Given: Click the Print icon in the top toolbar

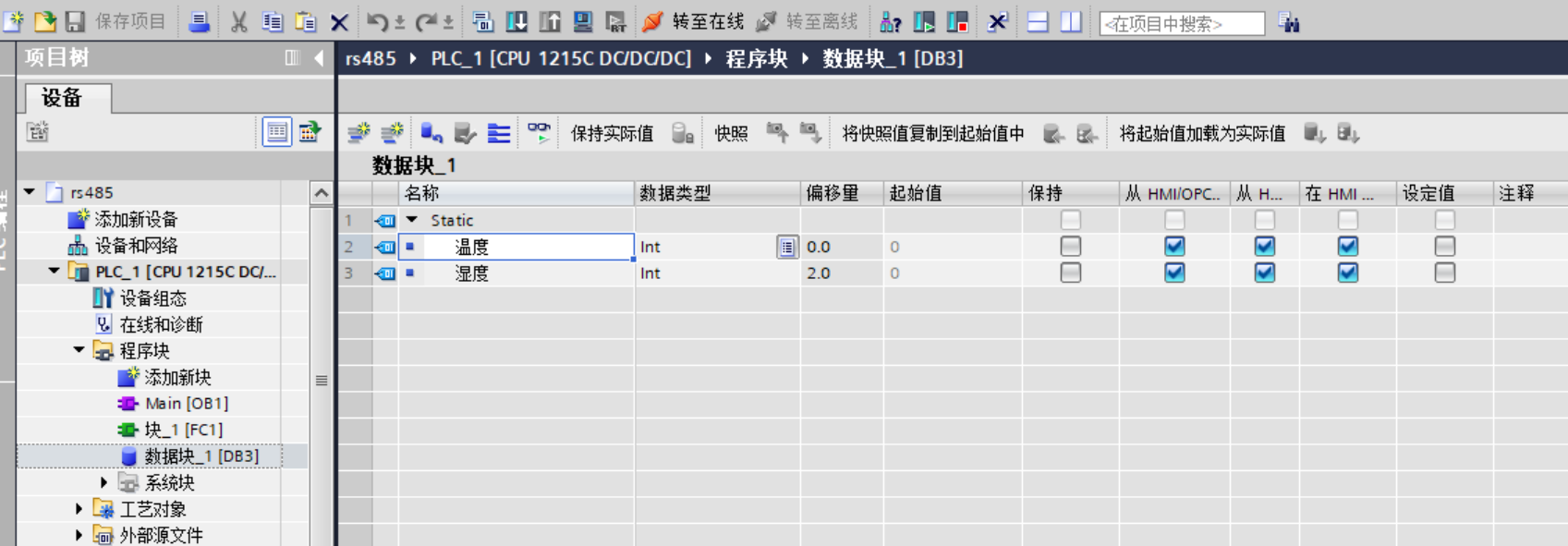Looking at the screenshot, I should coord(199,21).
